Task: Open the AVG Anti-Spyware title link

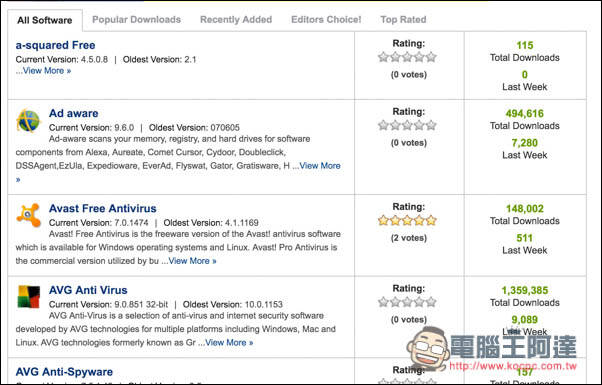Action: click(x=64, y=372)
